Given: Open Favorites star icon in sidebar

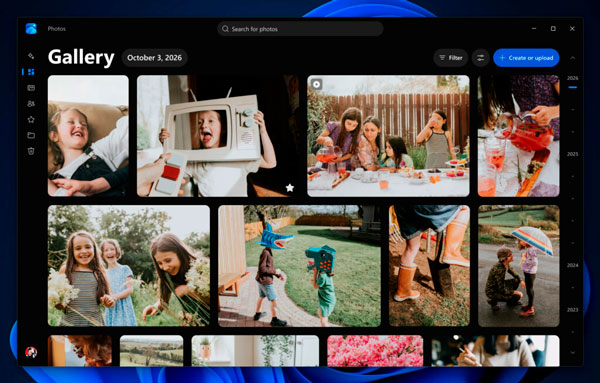Looking at the screenshot, I should click(31, 120).
